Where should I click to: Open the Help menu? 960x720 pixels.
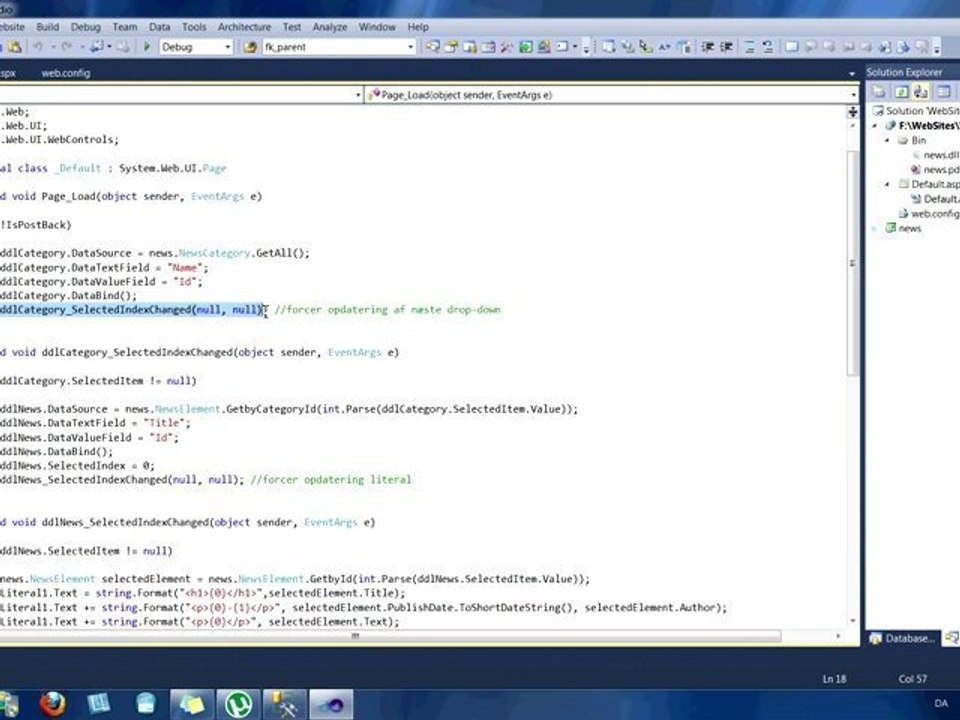tap(418, 27)
